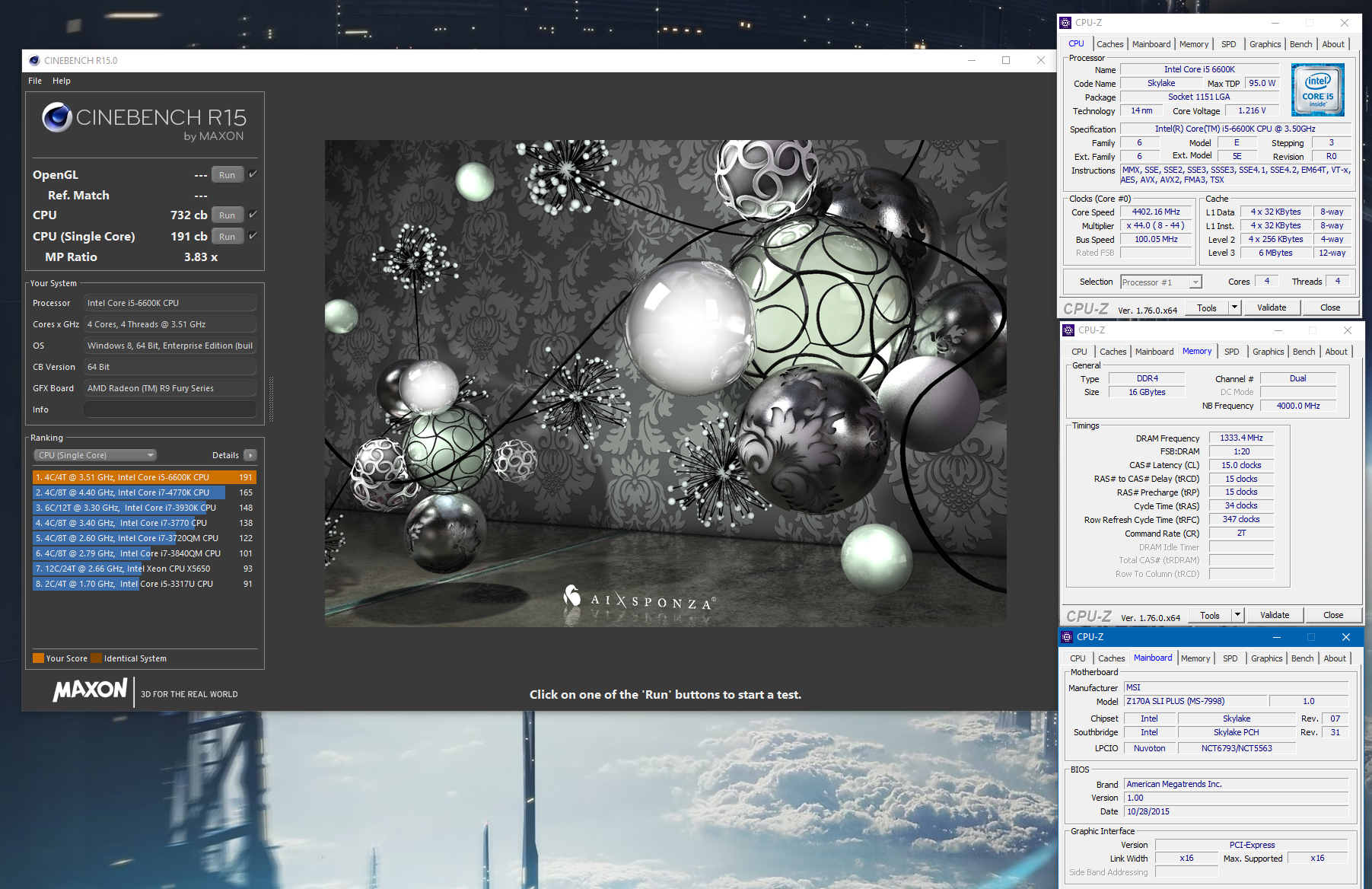Click the DRAM Frequency value 1333.4 MHz

pyautogui.click(x=1241, y=438)
